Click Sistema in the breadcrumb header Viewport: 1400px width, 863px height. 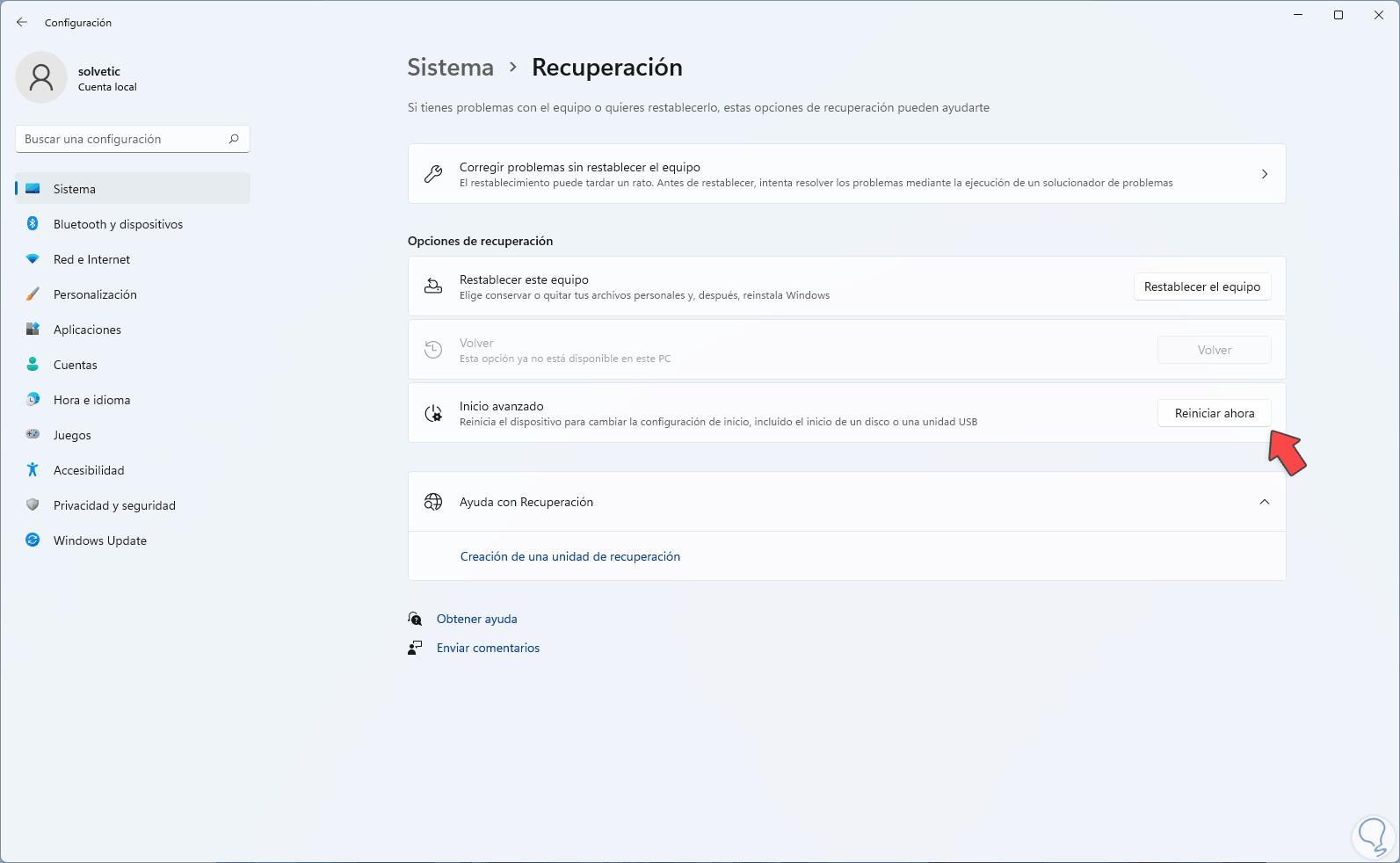450,68
